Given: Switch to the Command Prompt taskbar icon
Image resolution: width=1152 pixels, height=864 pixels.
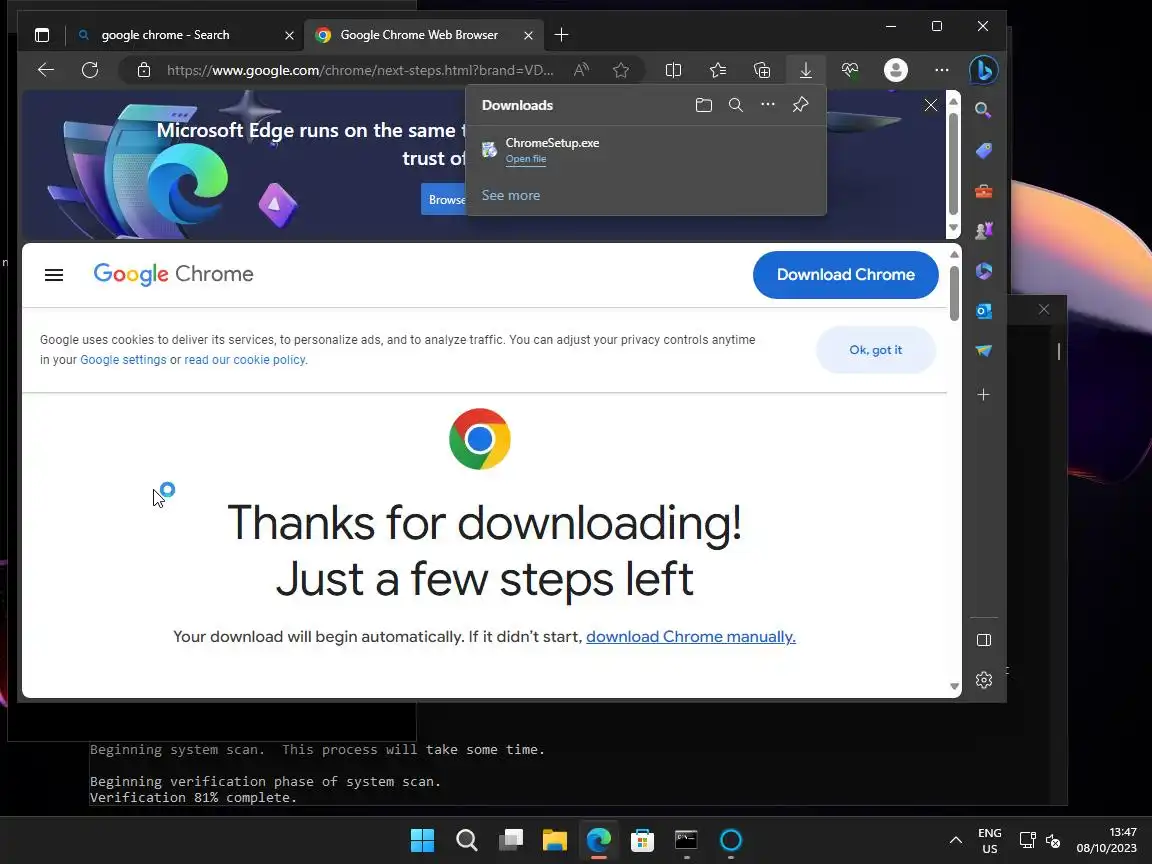Looking at the screenshot, I should [x=686, y=840].
